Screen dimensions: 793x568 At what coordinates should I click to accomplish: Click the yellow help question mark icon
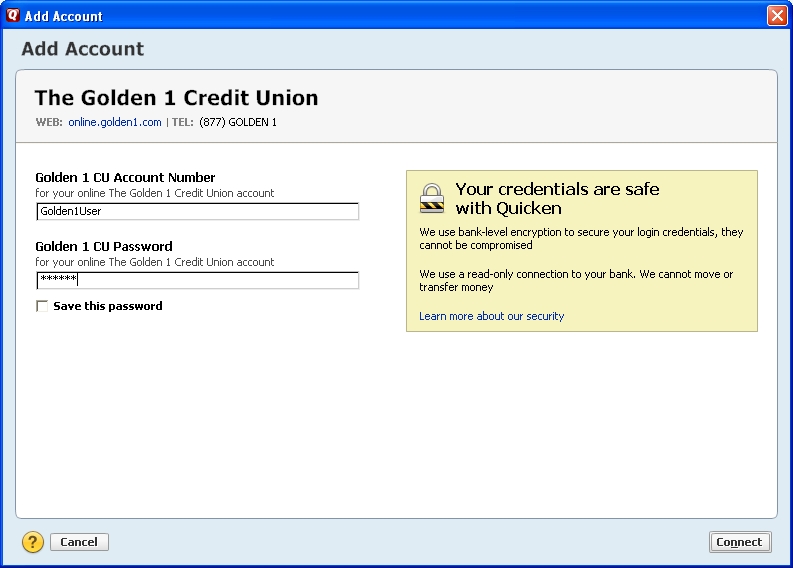[33, 542]
